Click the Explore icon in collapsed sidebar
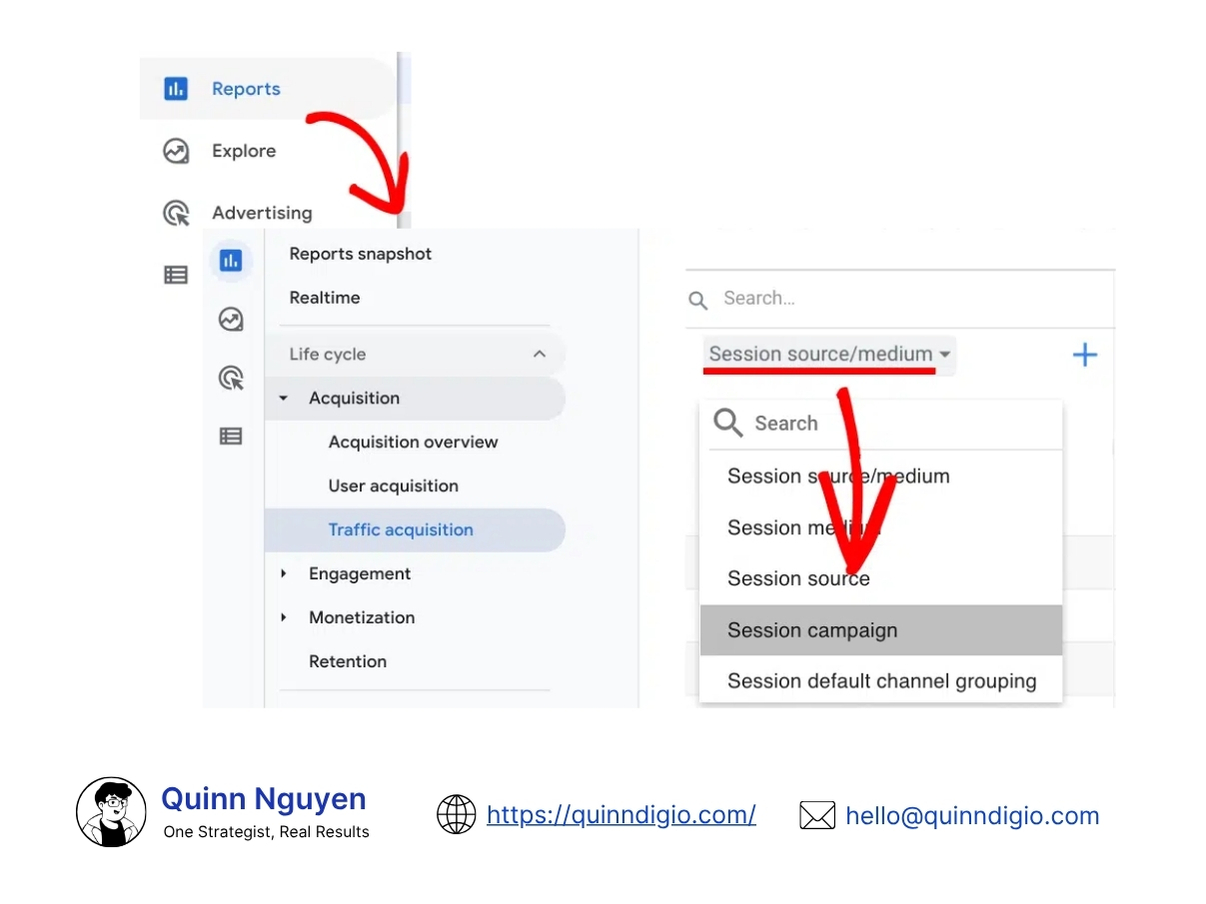 (x=231, y=320)
